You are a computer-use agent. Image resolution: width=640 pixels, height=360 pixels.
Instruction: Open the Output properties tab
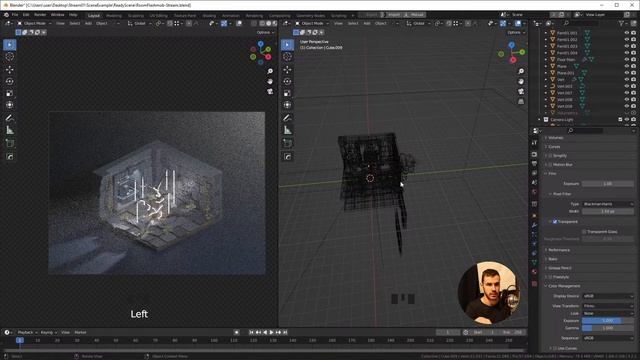click(x=534, y=163)
